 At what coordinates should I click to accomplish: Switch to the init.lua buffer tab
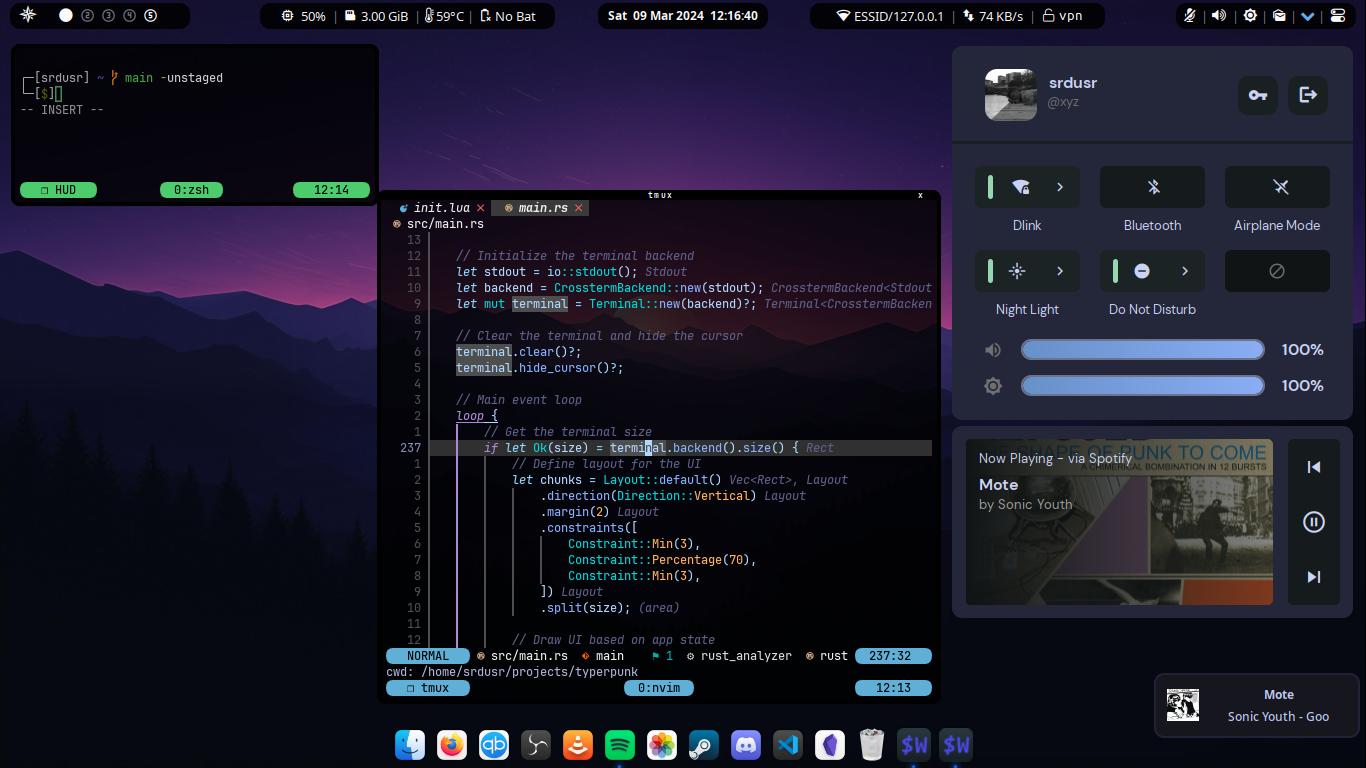coord(441,208)
